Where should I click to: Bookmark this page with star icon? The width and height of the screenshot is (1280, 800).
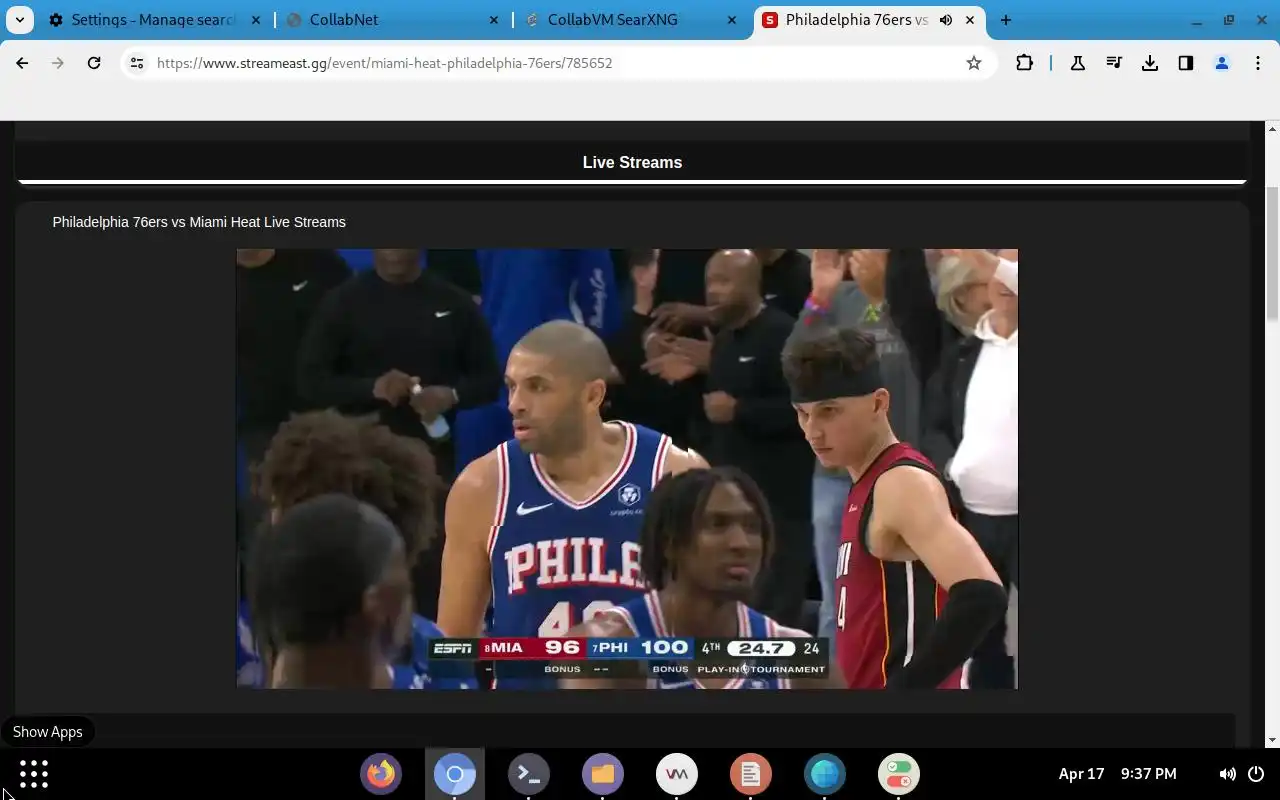click(x=974, y=63)
